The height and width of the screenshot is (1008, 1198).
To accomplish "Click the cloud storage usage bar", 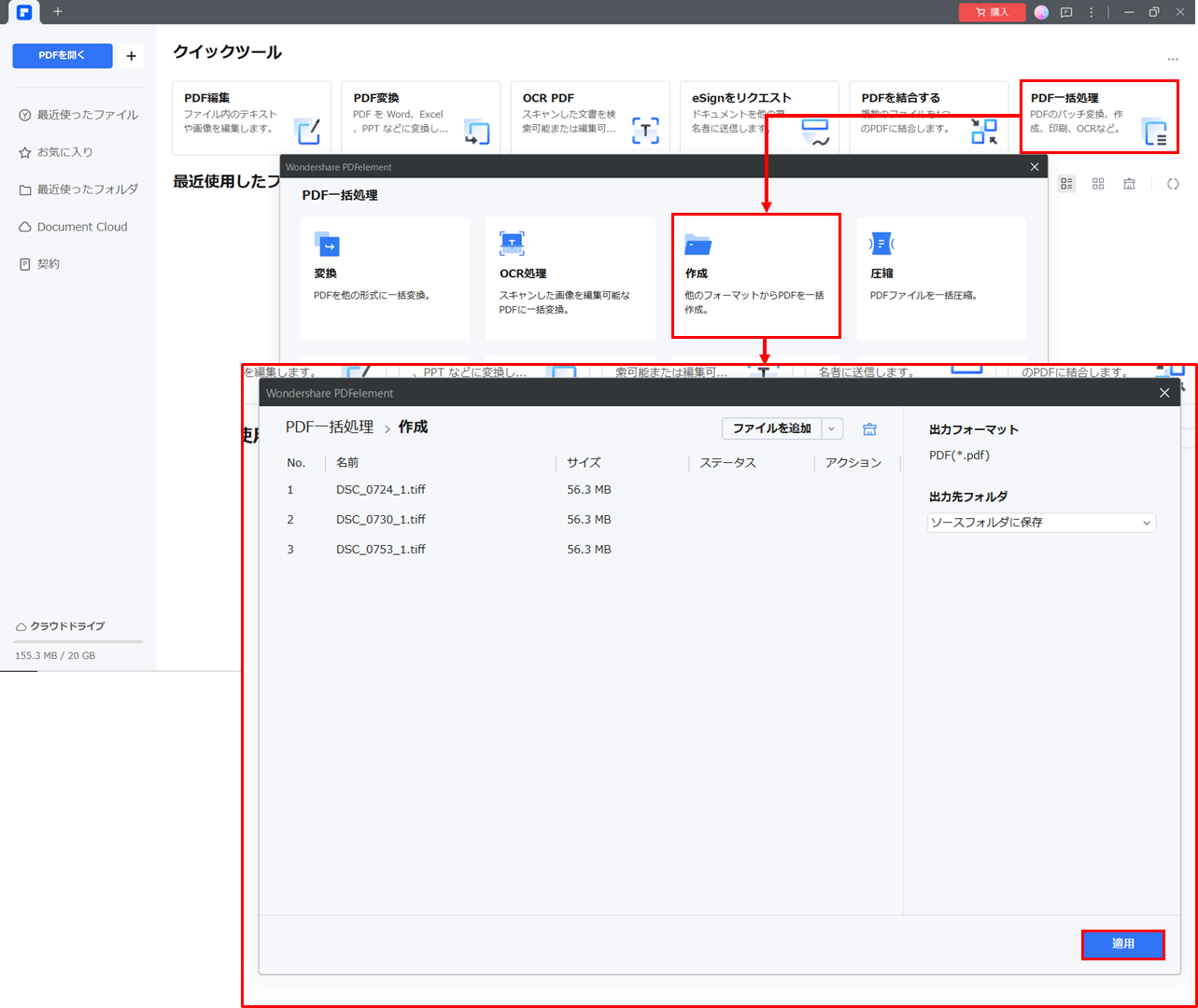I will (78, 641).
